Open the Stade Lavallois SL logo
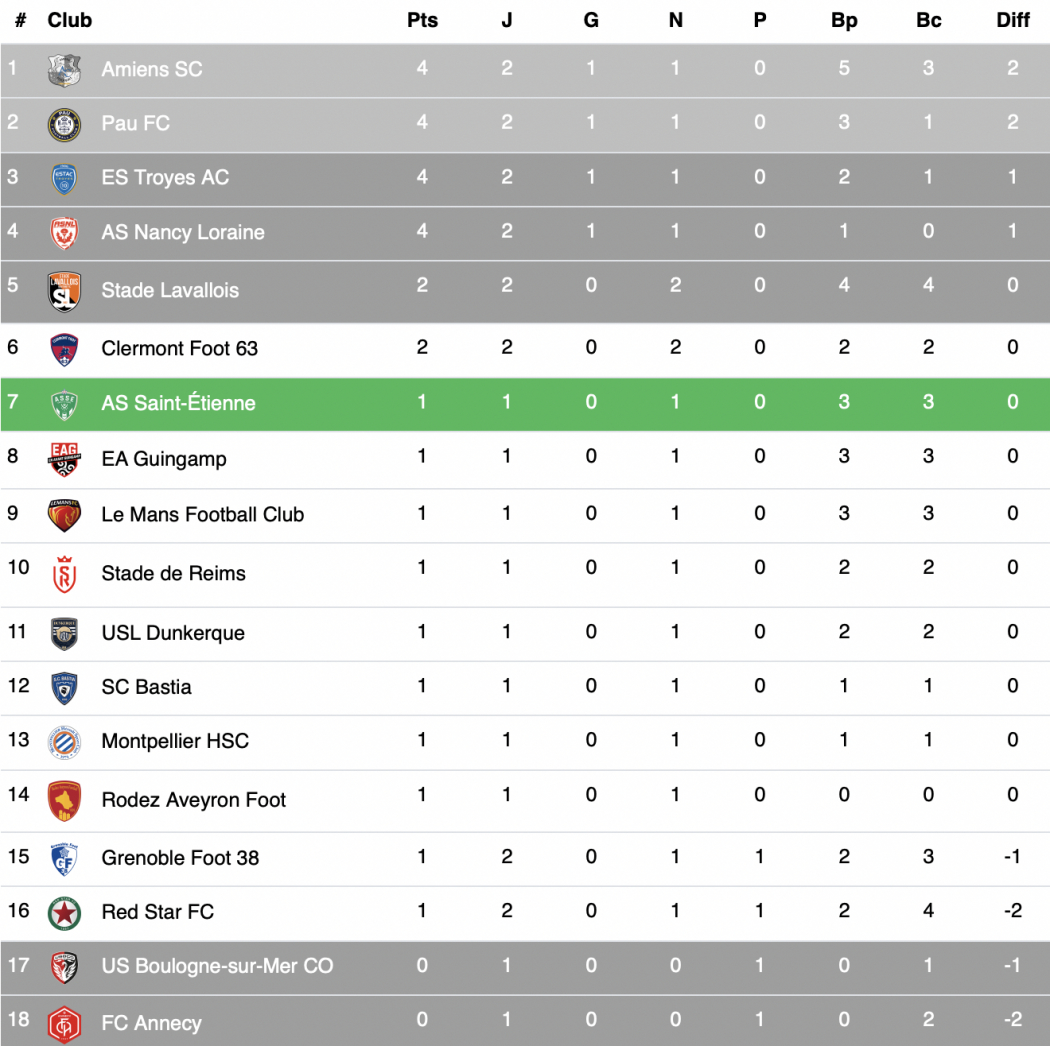The image size is (1050, 1046). pos(64,291)
